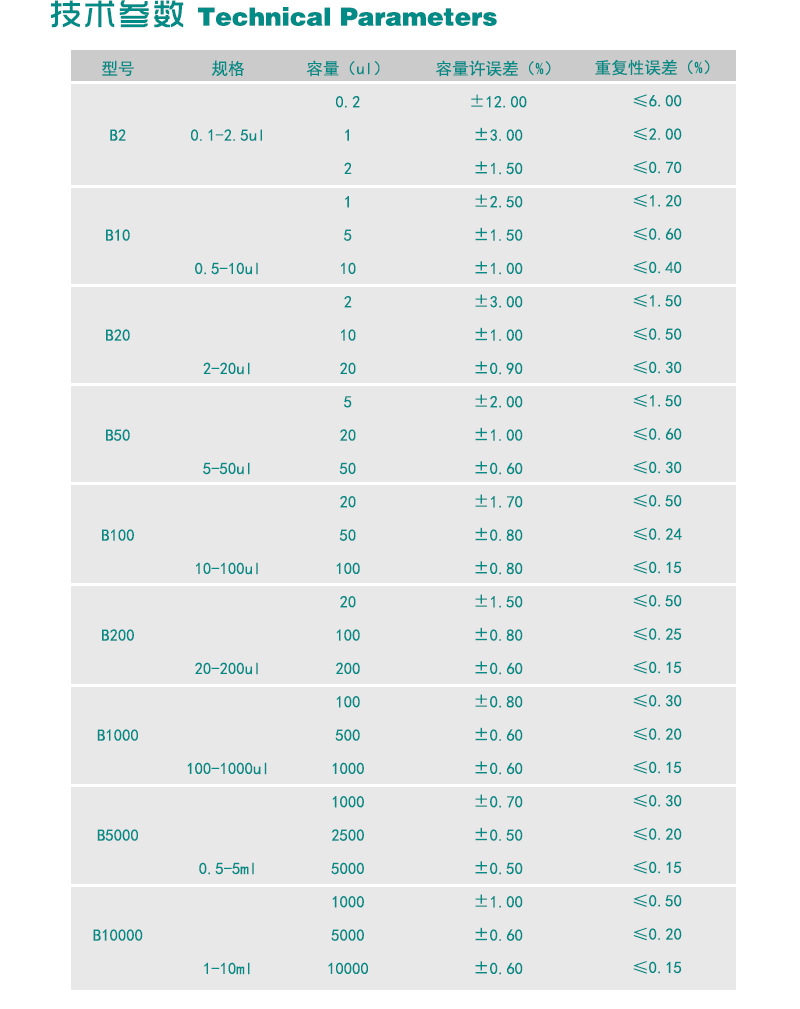Click the 100-1000ul specification cell
The image size is (800, 1009).
227,768
